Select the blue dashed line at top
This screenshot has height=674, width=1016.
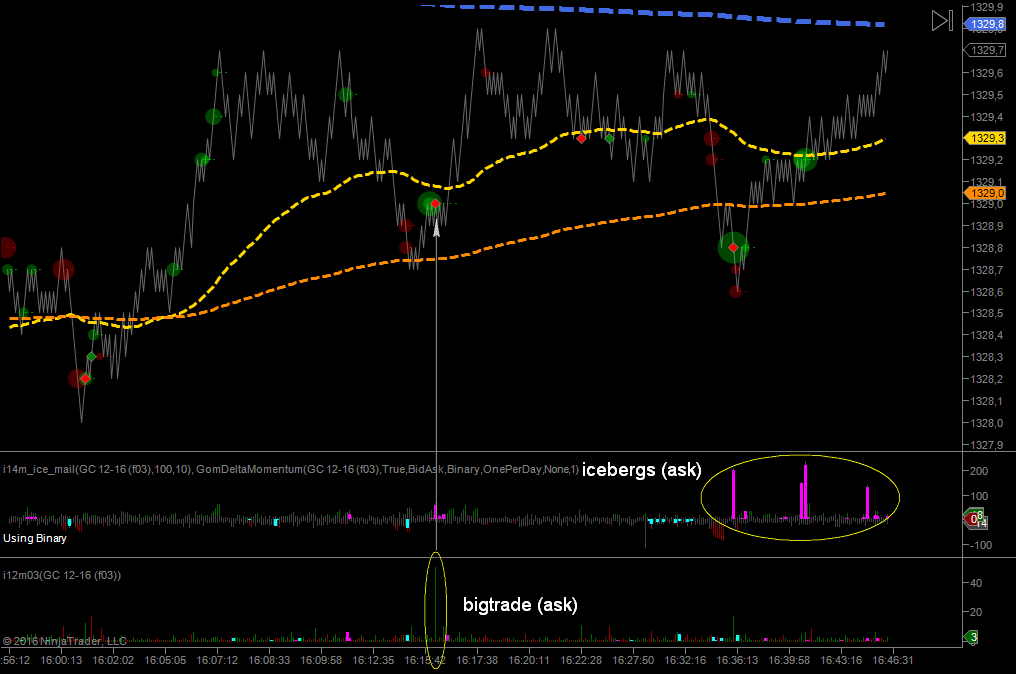point(700,14)
